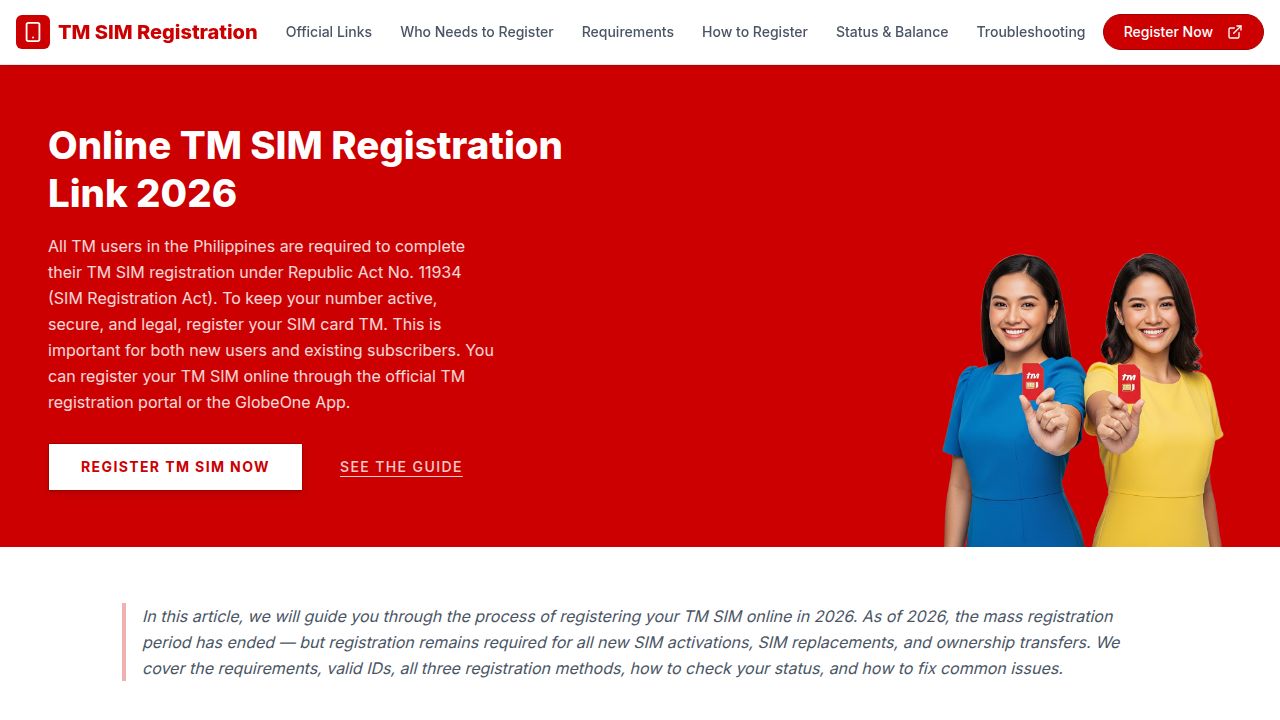
Task: Follow the SEE THE GUIDE link
Action: pos(401,467)
